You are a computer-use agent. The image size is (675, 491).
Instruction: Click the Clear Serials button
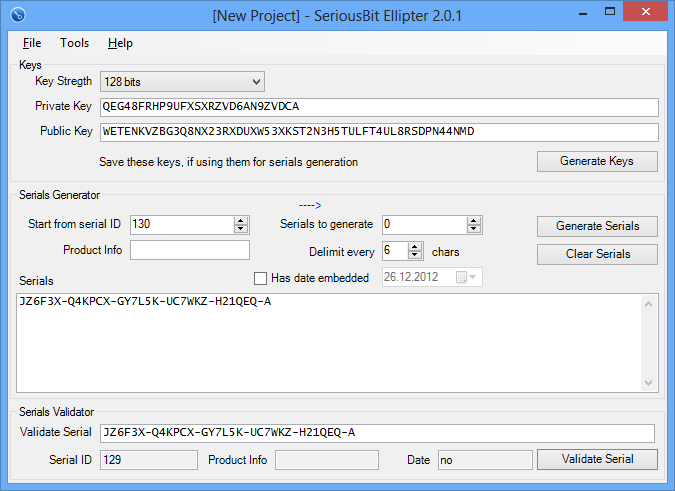[x=597, y=254]
